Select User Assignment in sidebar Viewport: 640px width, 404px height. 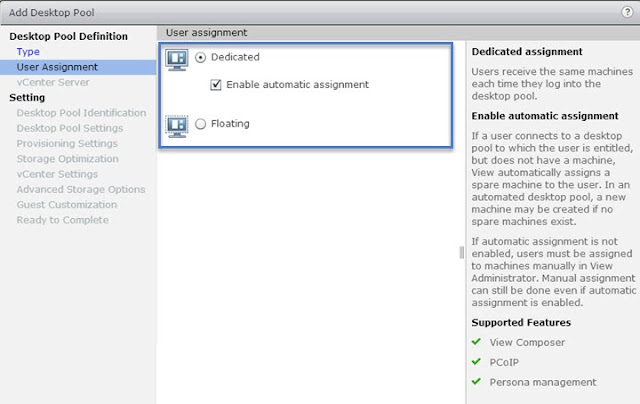click(57, 67)
